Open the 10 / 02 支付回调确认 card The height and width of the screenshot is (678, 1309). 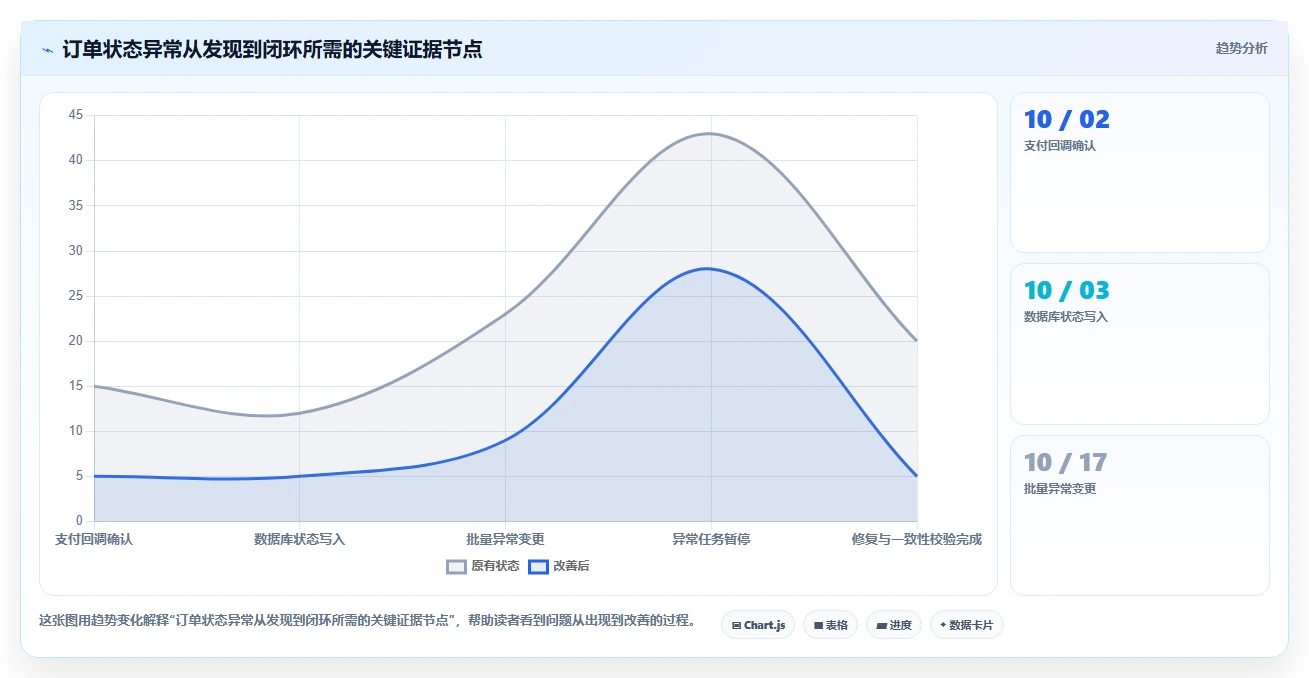[x=1140, y=172]
